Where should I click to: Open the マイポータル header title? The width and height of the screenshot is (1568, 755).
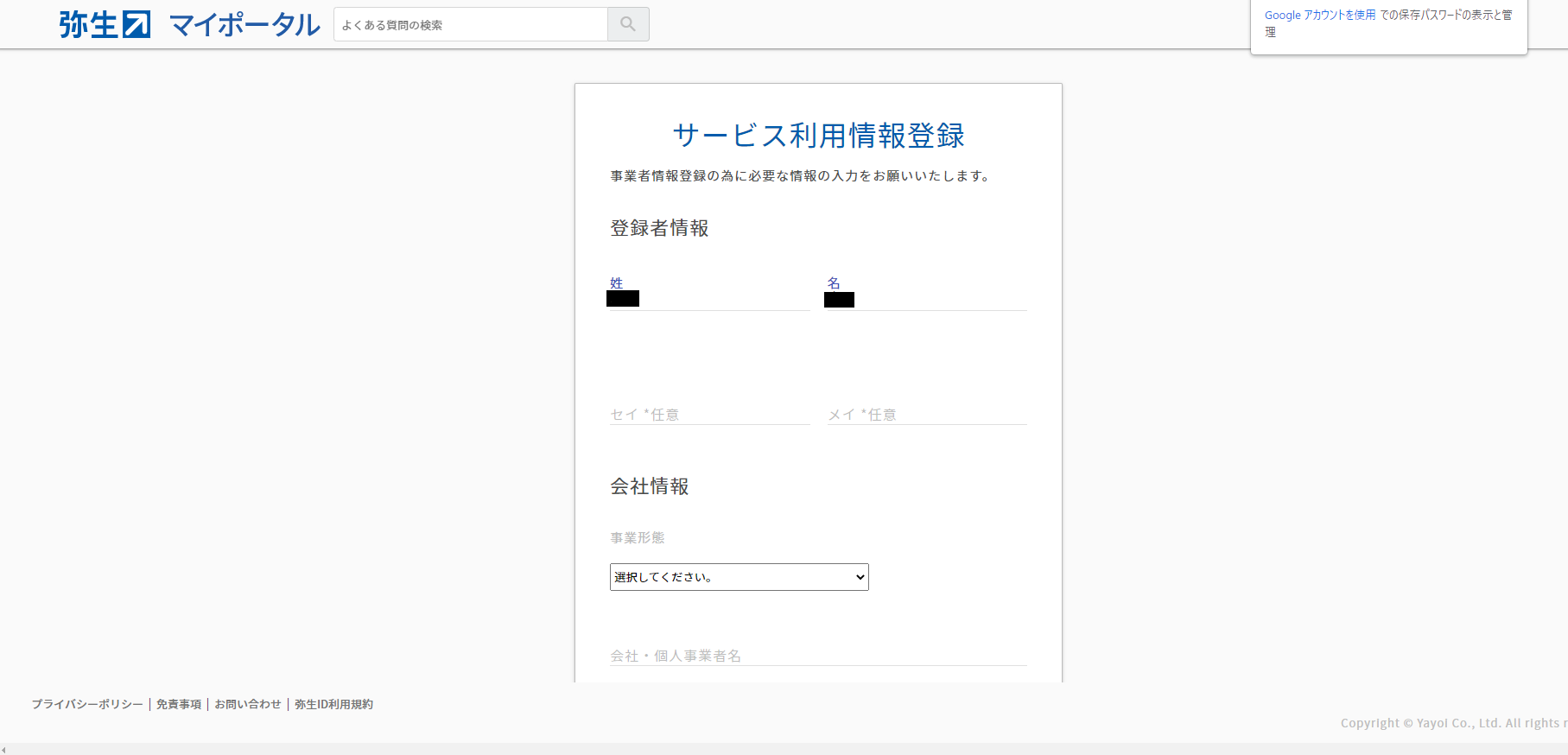(244, 25)
